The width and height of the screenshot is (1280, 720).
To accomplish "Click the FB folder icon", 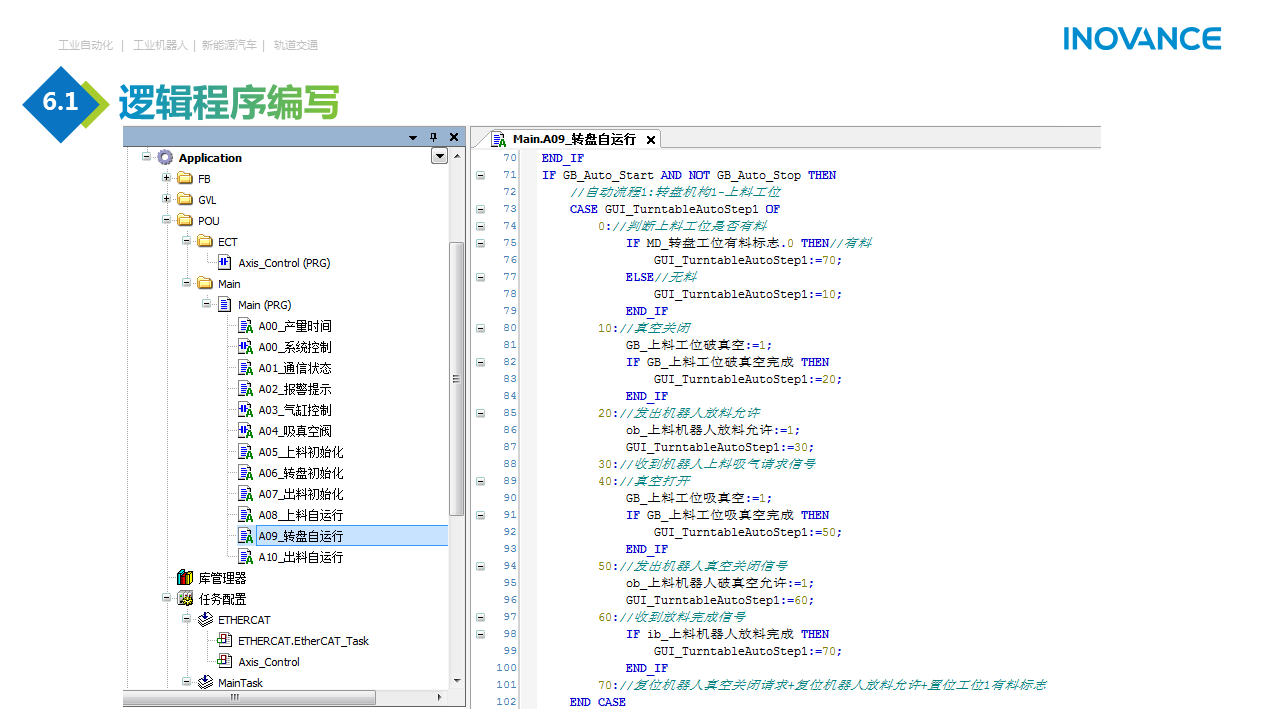I will tap(185, 178).
